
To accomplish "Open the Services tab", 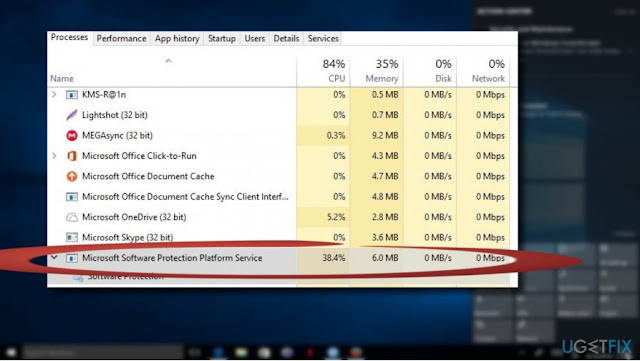I will coord(323,39).
